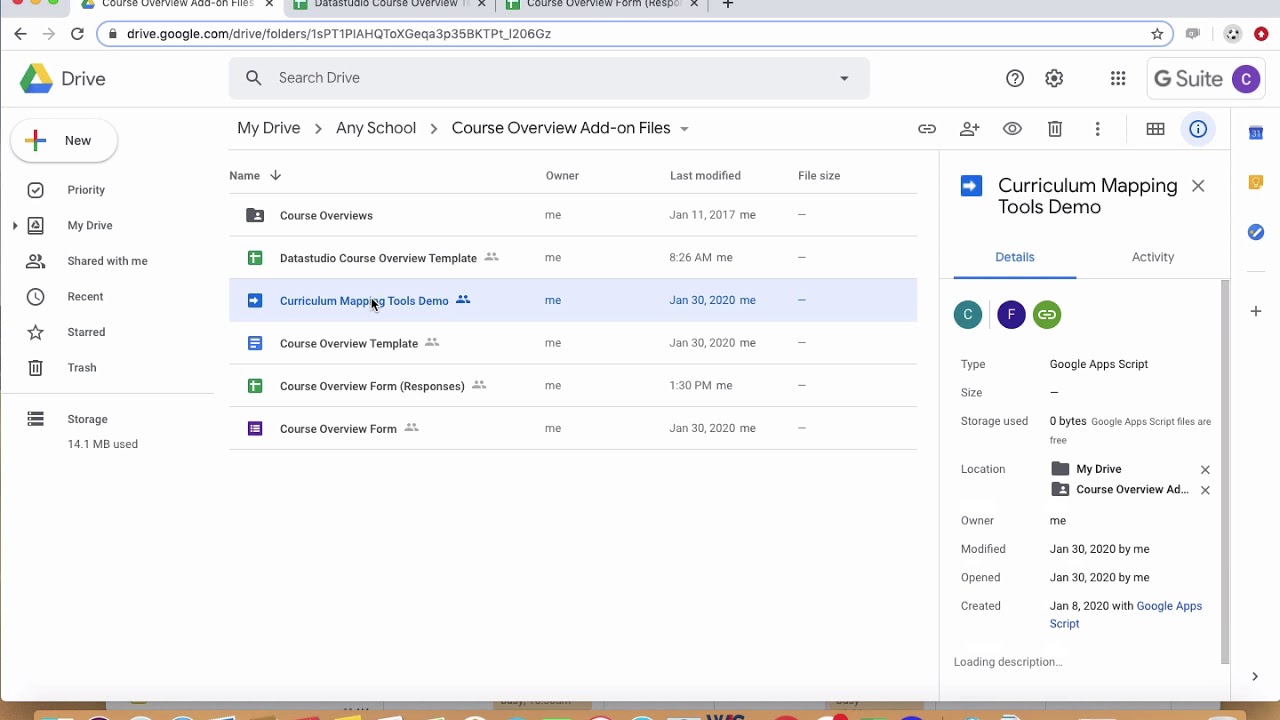
Task: Click the trash remove icon in toolbar
Action: [x=1055, y=129]
